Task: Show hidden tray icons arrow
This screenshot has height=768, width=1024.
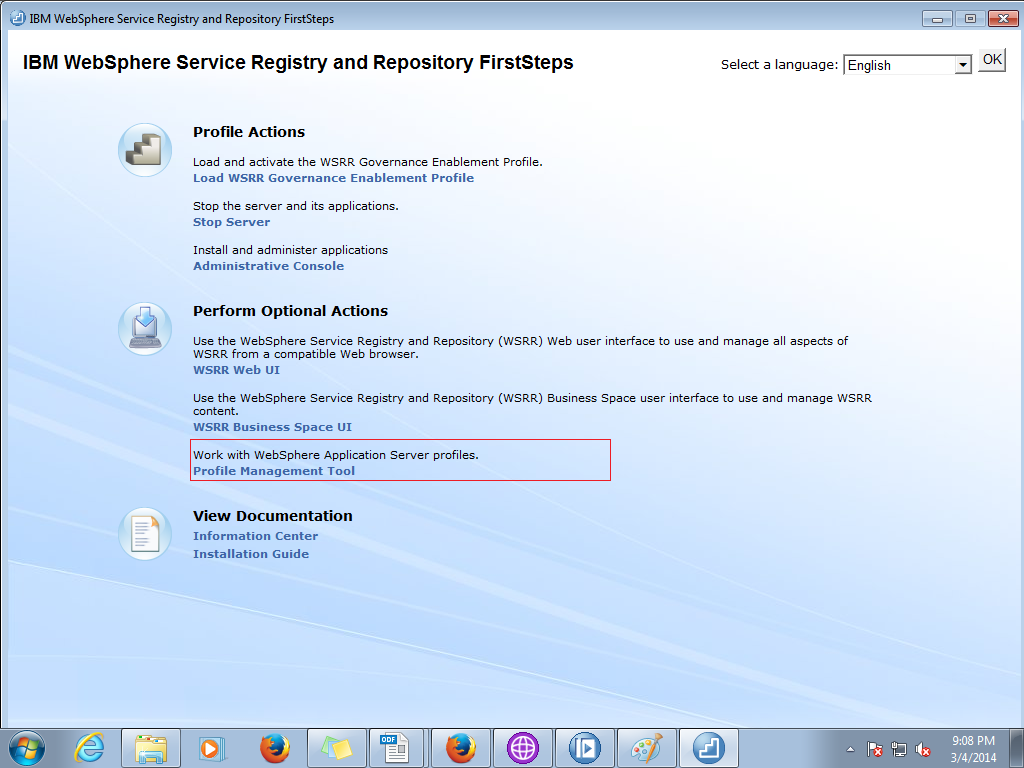Action: (850, 749)
